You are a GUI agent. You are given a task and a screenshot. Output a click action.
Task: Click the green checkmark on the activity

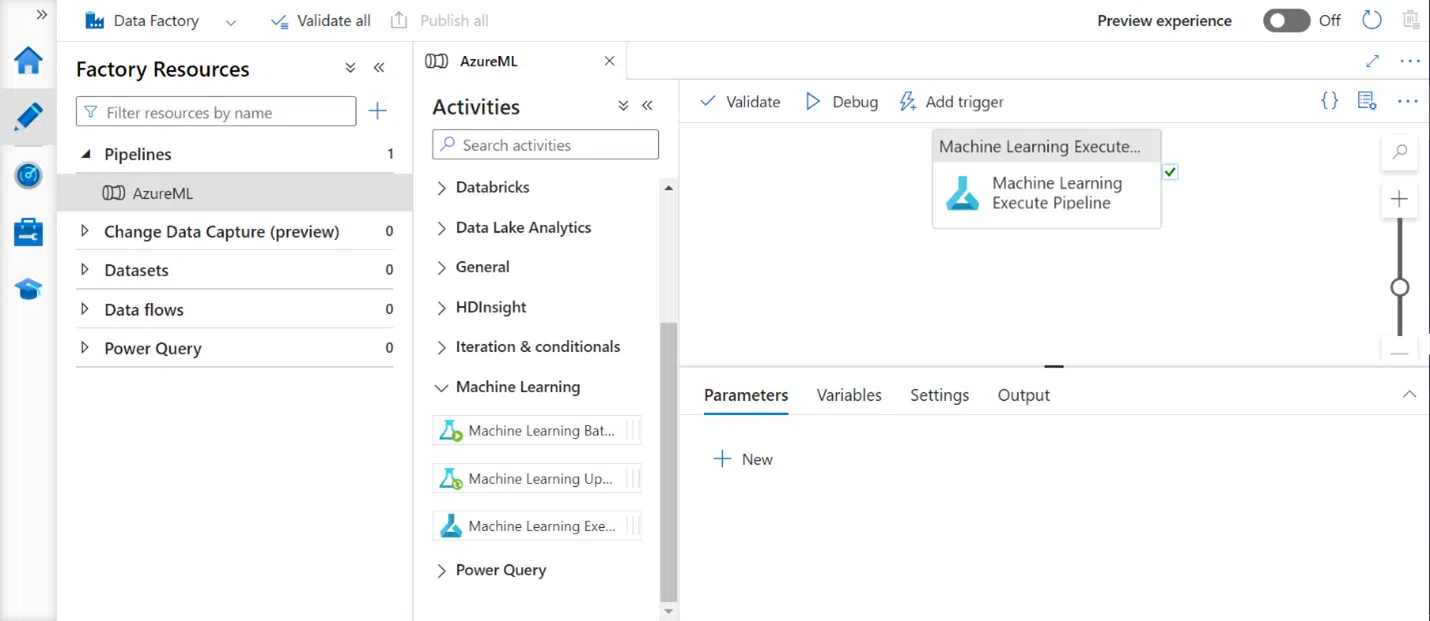point(1170,172)
